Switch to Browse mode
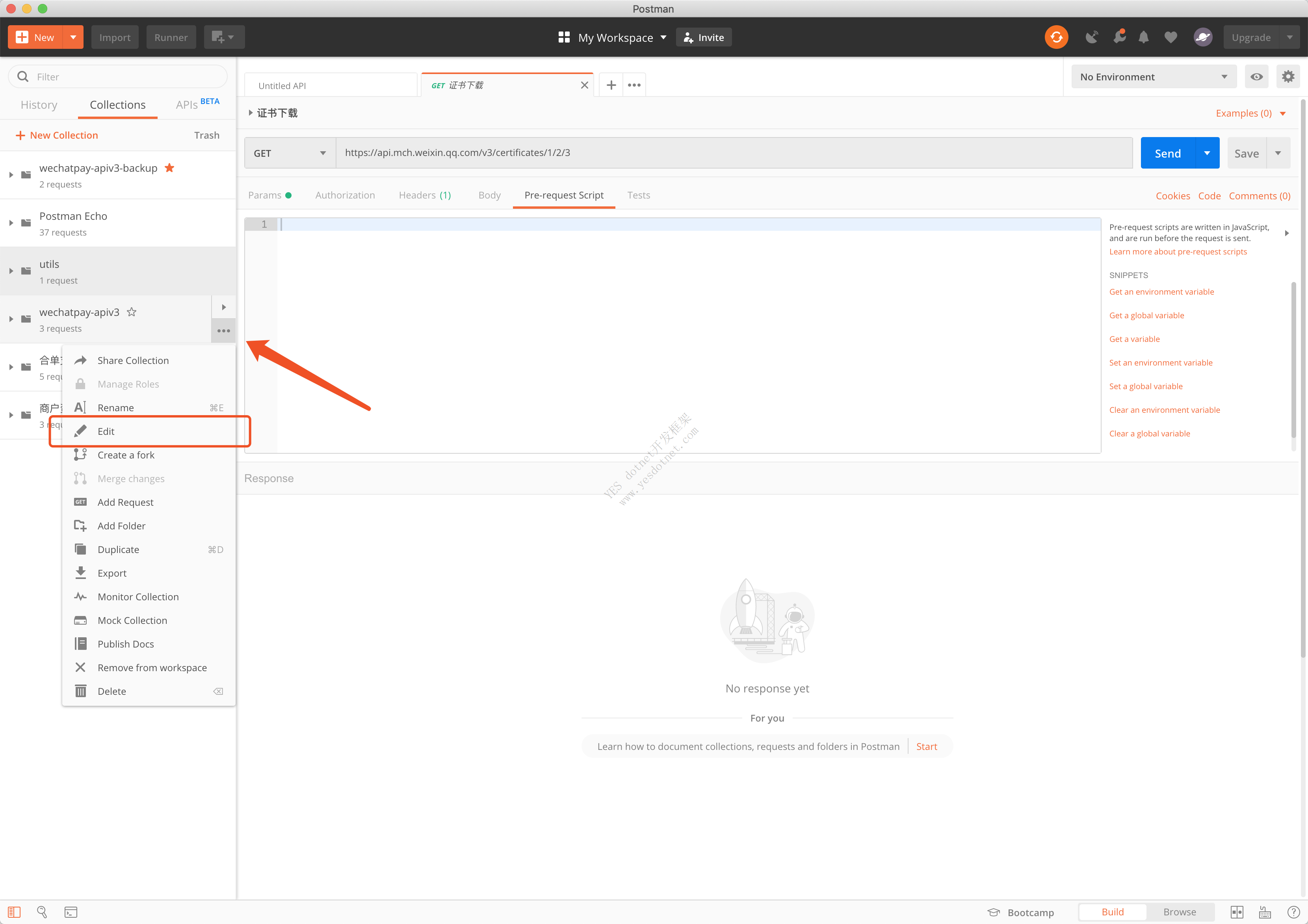This screenshot has width=1308, height=924. 1179,912
